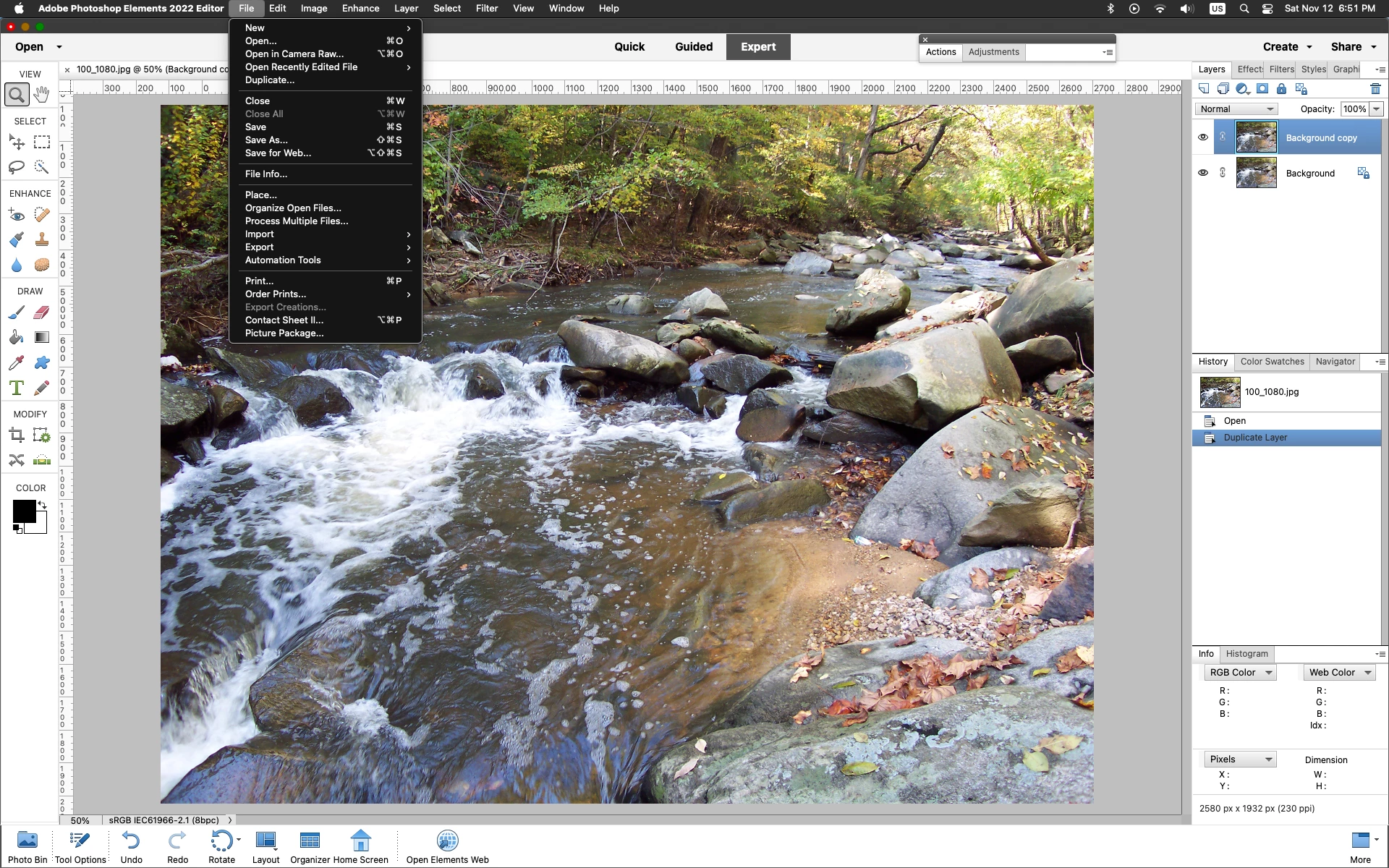The width and height of the screenshot is (1389, 868).
Task: Toggle visibility of the Background layer
Action: click(1203, 173)
